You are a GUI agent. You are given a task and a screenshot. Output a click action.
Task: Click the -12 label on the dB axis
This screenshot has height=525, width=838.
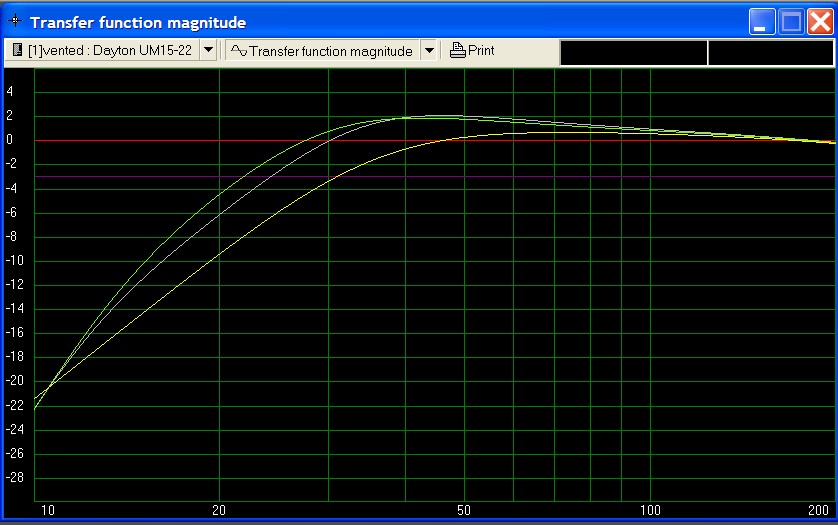(13, 285)
